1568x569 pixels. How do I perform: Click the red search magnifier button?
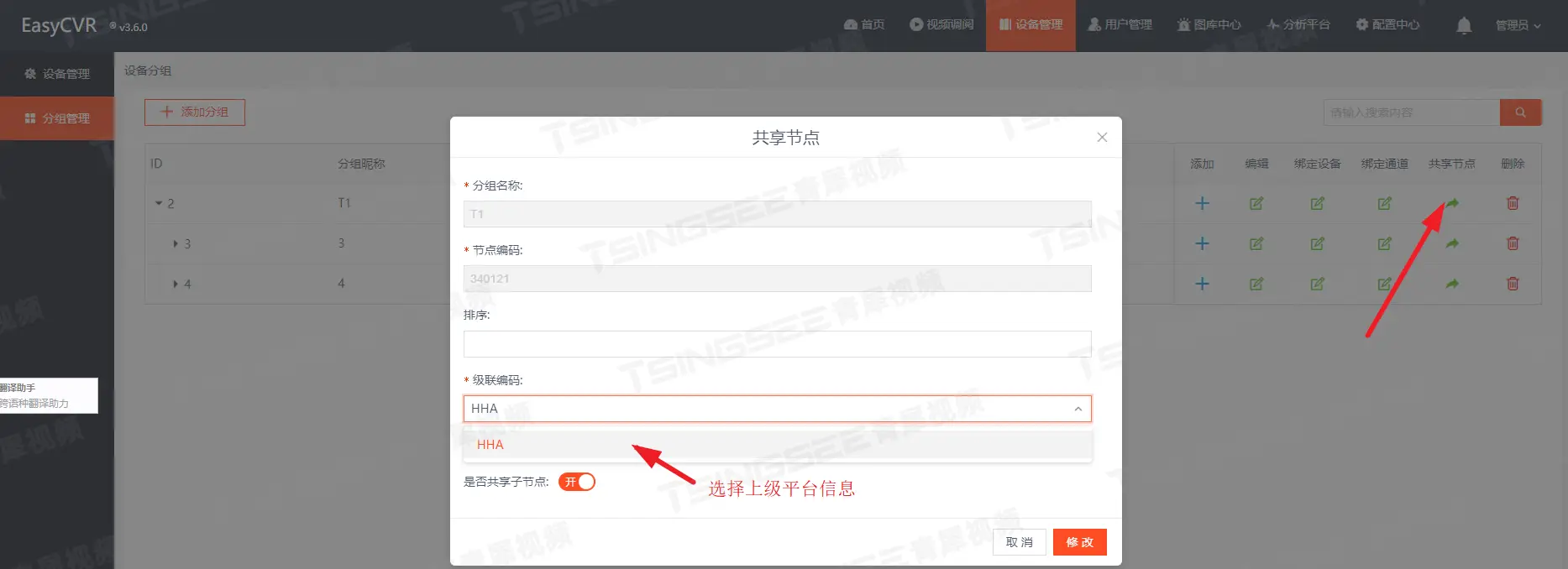click(x=1520, y=112)
